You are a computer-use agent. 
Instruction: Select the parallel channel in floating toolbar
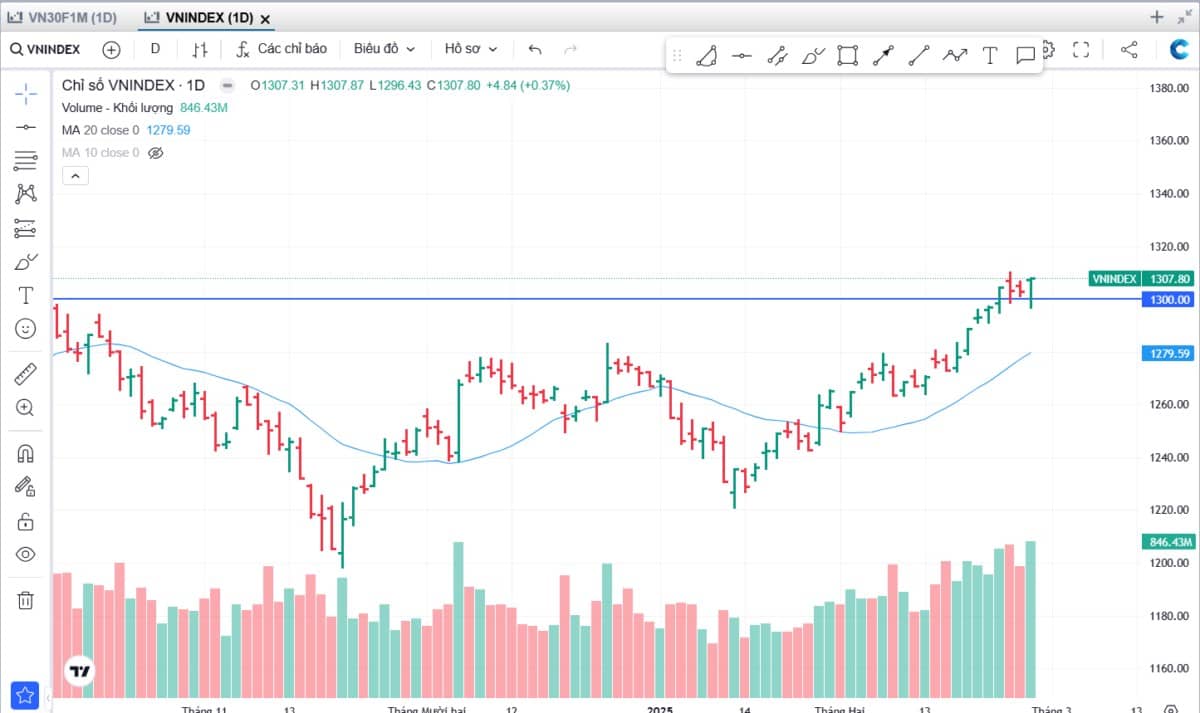coord(777,56)
